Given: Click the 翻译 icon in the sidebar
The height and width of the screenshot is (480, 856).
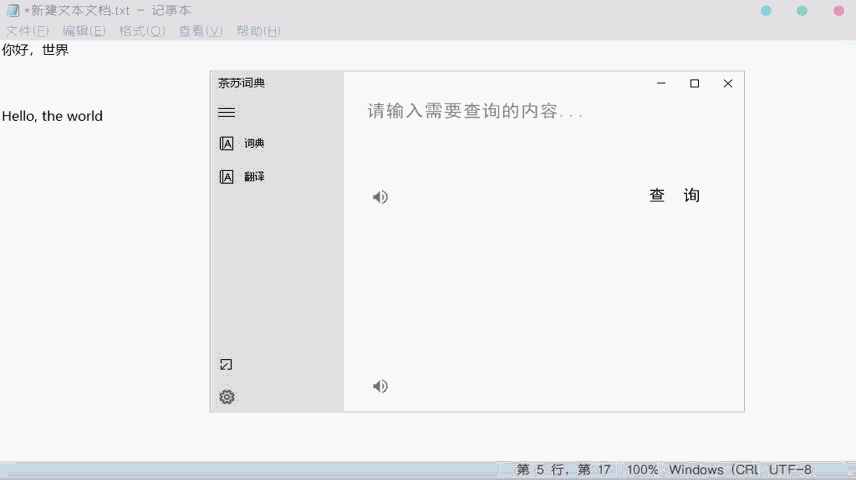Looking at the screenshot, I should click(x=227, y=176).
